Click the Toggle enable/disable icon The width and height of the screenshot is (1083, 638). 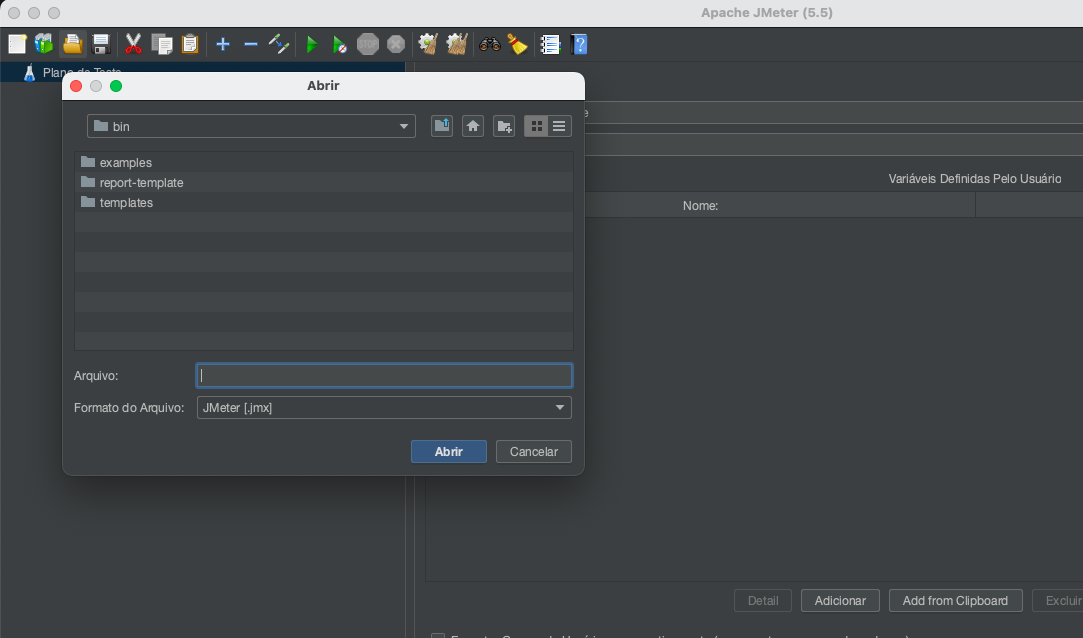coord(279,44)
